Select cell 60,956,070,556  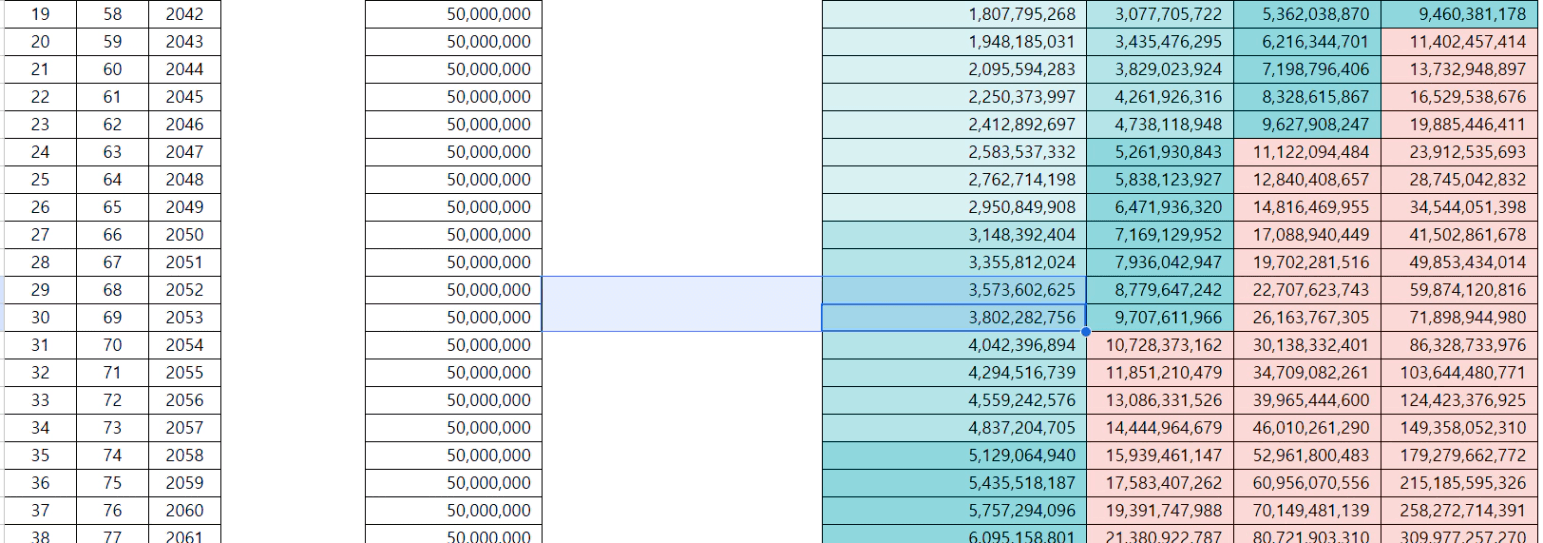pos(1307,483)
